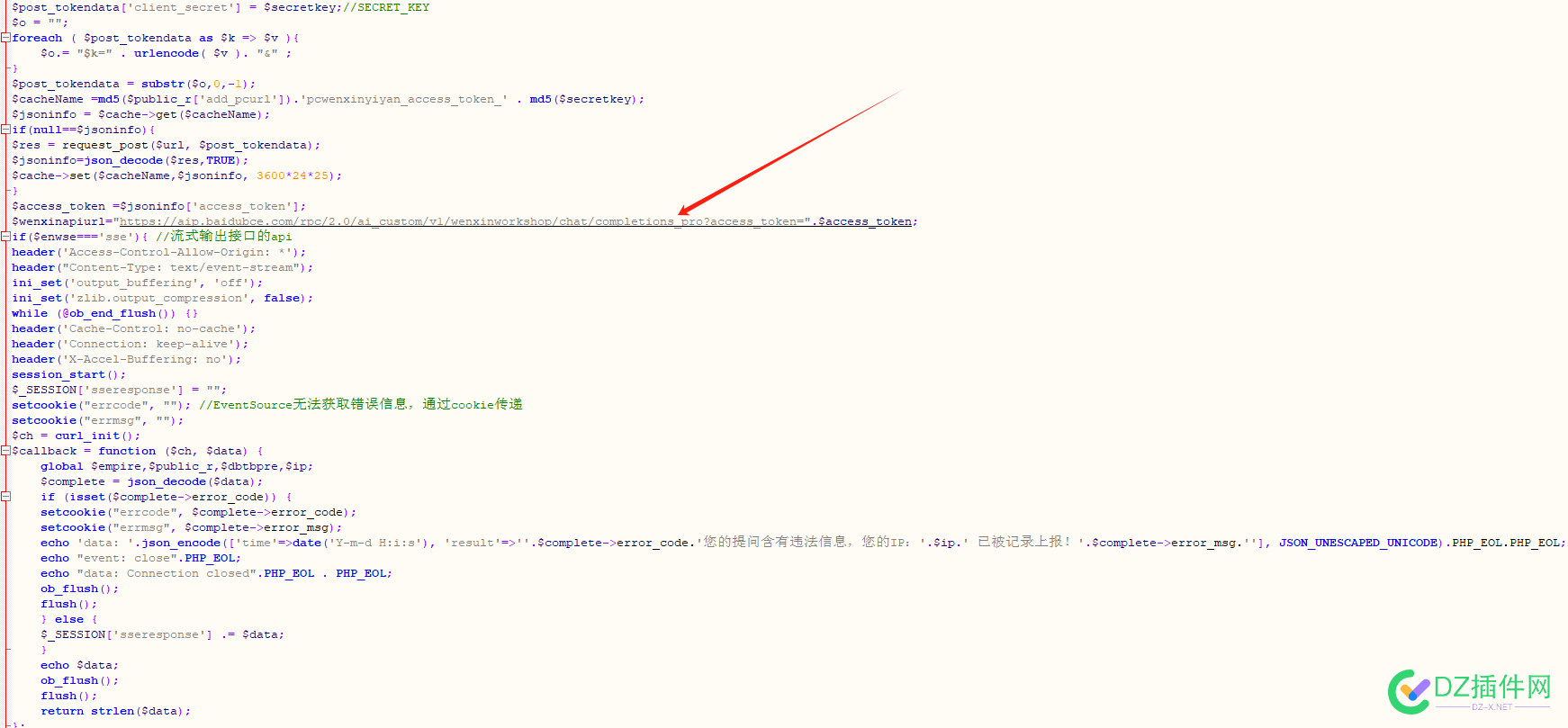Click the setcookie("errcode", "") line
This screenshot has height=728, width=1568.
click(x=101, y=405)
